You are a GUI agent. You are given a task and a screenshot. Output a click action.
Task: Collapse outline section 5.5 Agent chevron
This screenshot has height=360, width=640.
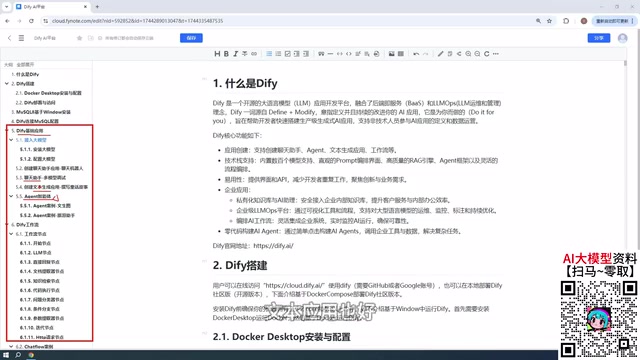[x=11, y=196]
